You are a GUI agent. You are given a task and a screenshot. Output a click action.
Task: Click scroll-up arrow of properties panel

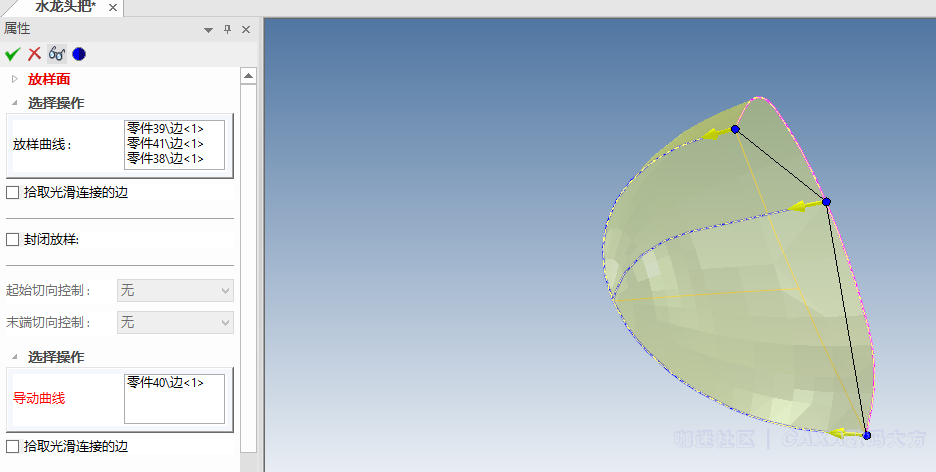click(248, 76)
